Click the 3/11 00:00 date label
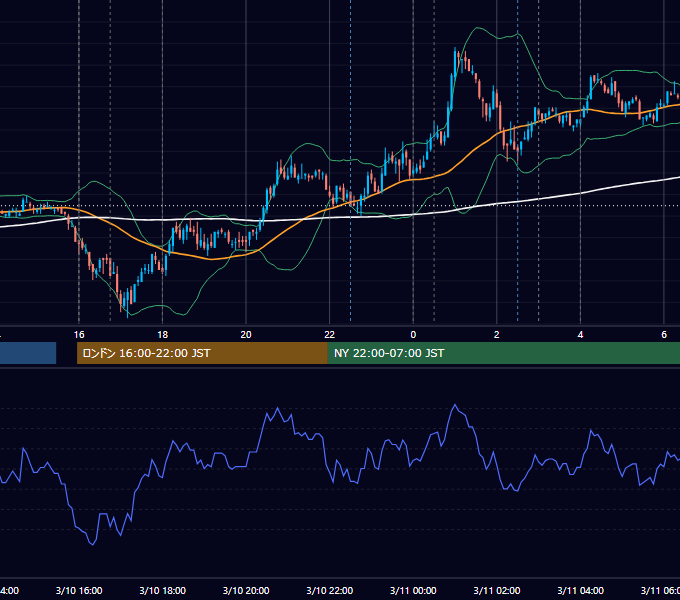Viewport: 680px width, 600px height. tap(413, 590)
